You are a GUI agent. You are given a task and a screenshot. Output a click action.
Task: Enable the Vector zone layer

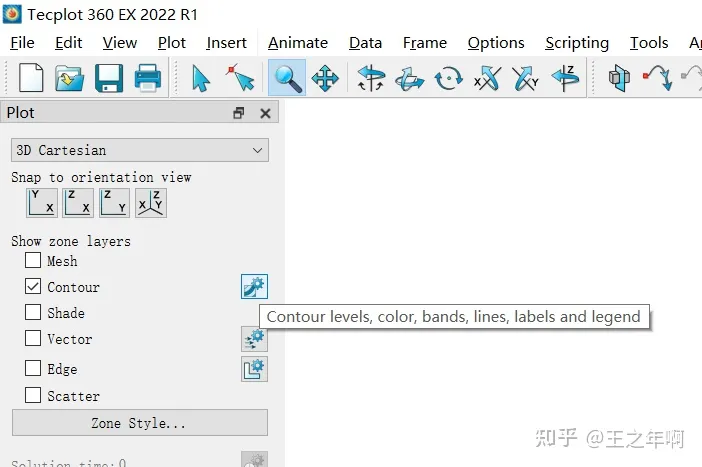coord(33,338)
